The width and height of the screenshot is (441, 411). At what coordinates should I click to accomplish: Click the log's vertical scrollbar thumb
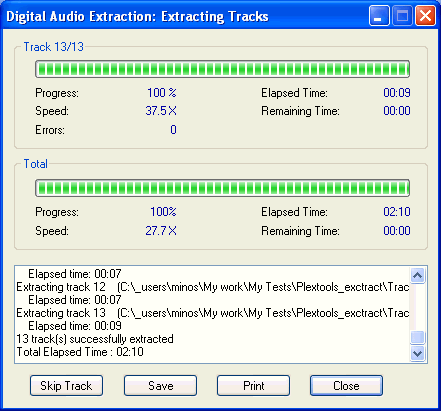(x=417, y=337)
